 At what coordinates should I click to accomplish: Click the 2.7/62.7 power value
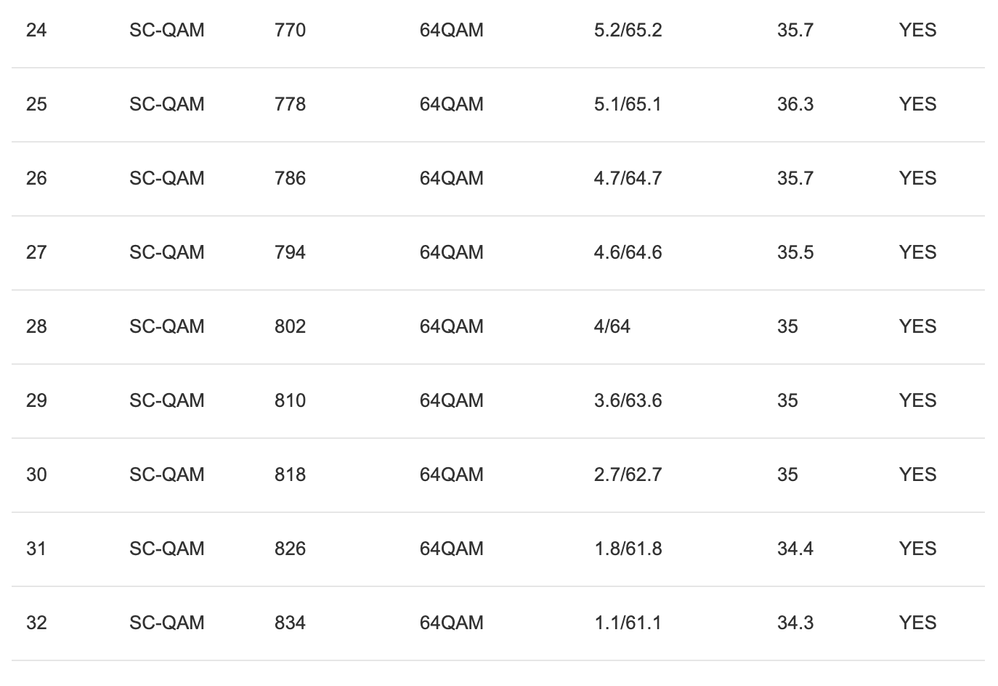pos(627,474)
